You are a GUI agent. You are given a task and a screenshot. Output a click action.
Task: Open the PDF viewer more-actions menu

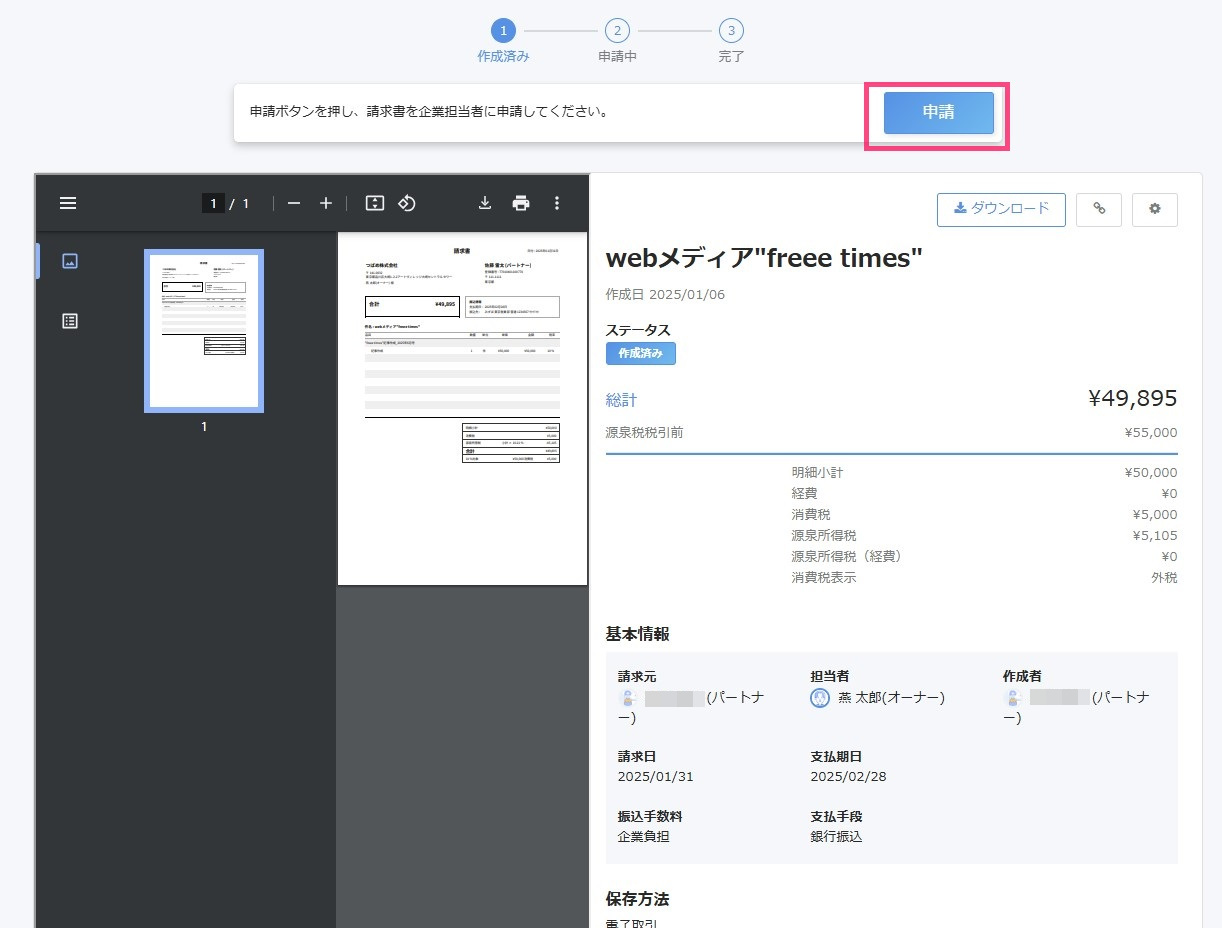557,203
